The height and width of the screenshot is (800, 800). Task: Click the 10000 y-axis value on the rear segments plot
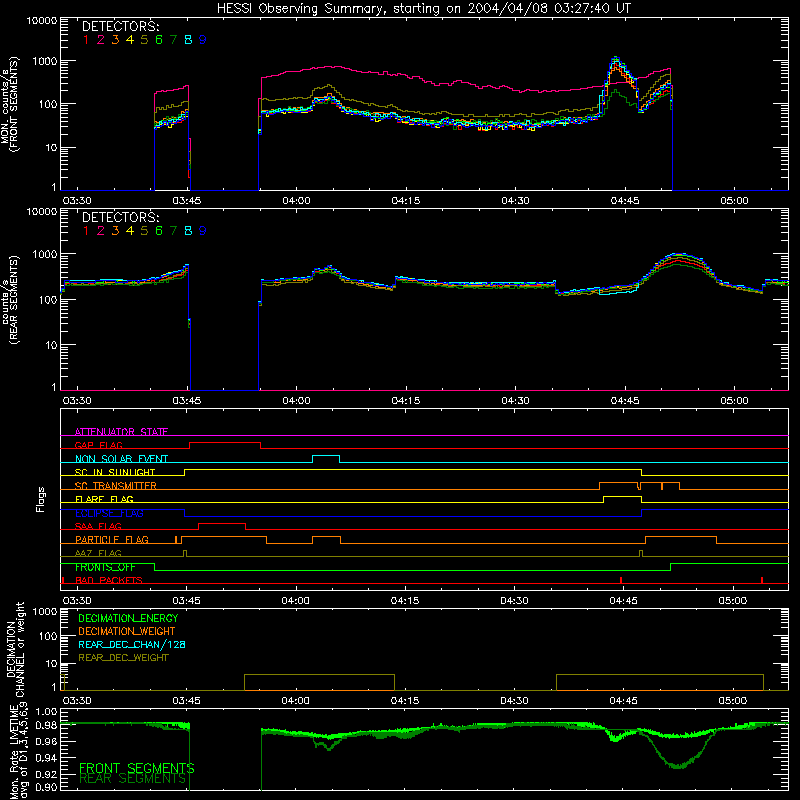(x=41, y=212)
